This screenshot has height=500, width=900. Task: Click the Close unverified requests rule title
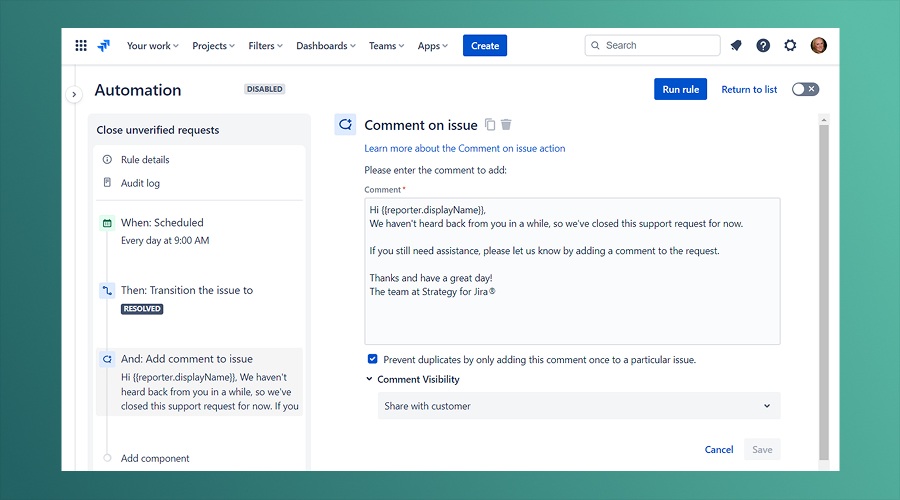coord(158,130)
